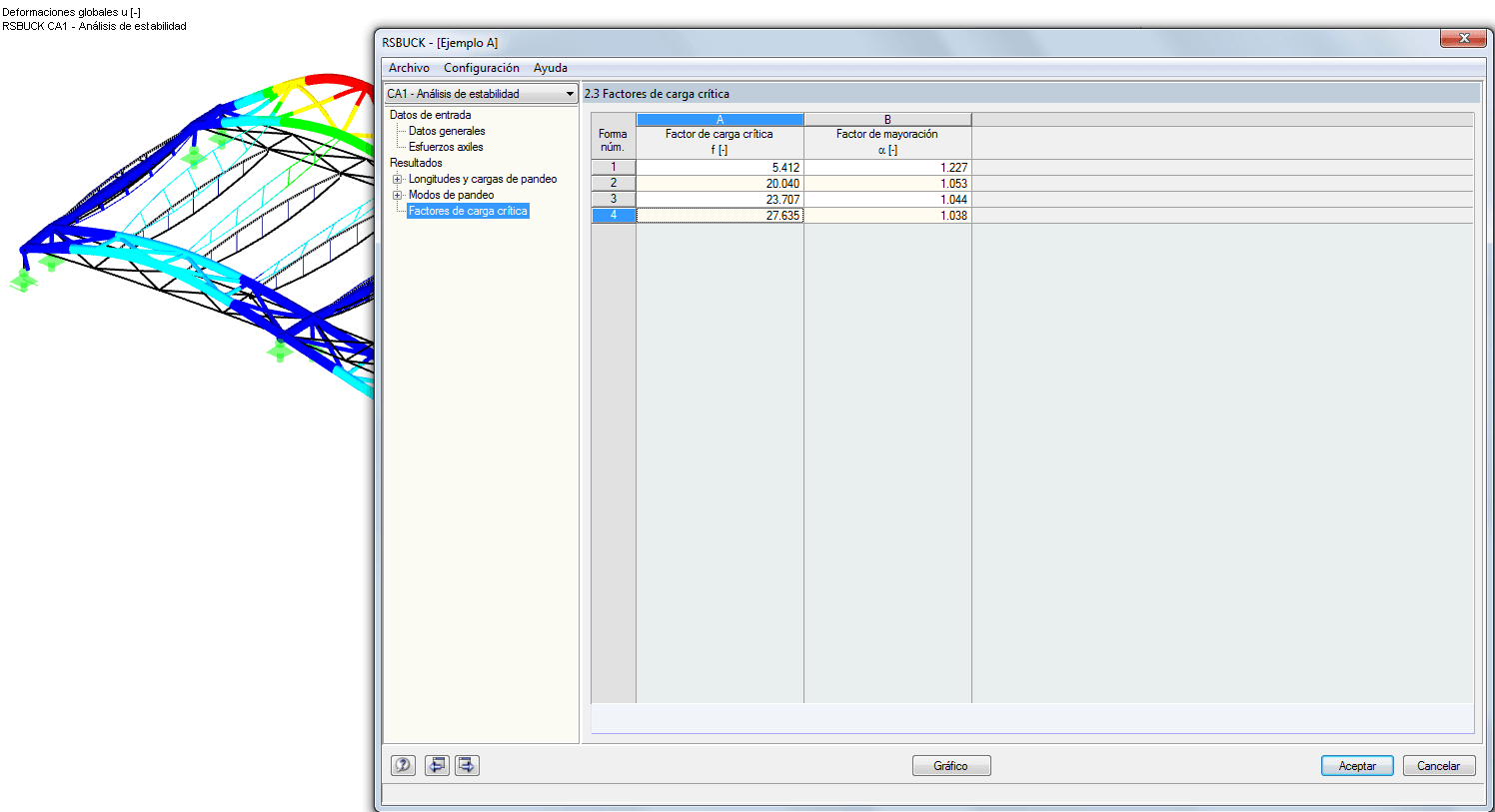Select Factores de carga crítica tree item
Viewport: 1495px width, 812px height.
[x=468, y=211]
